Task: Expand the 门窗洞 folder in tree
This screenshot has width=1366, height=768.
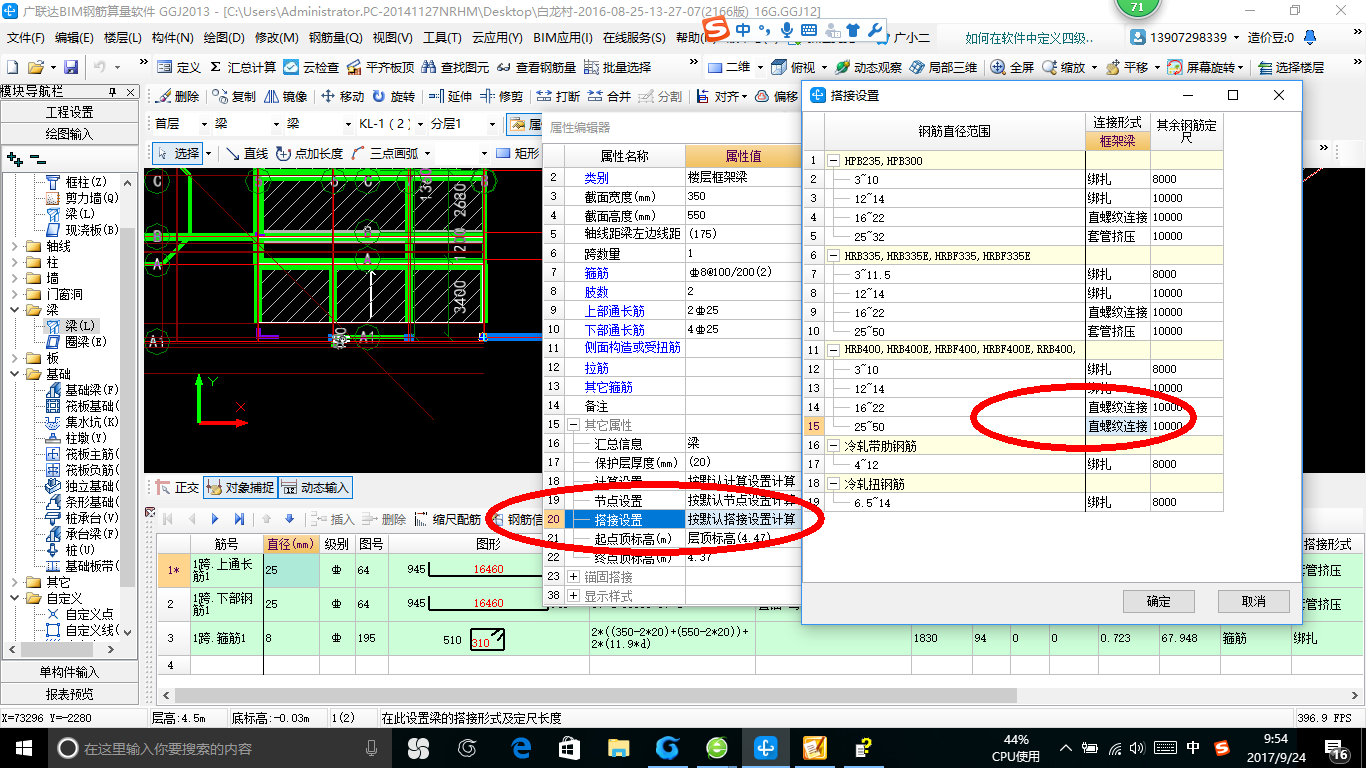Action: click(14, 294)
